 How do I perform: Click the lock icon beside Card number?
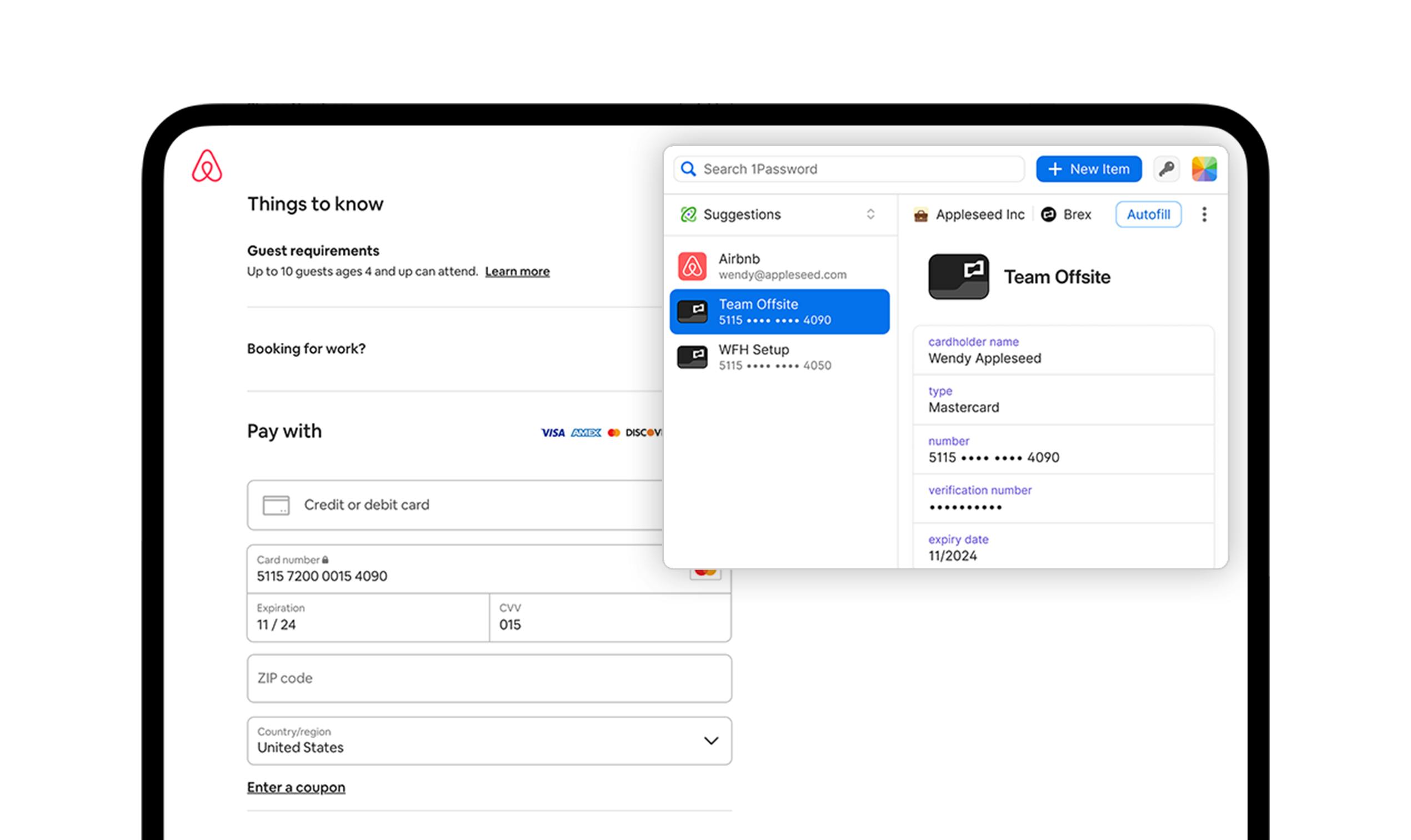pyautogui.click(x=326, y=560)
